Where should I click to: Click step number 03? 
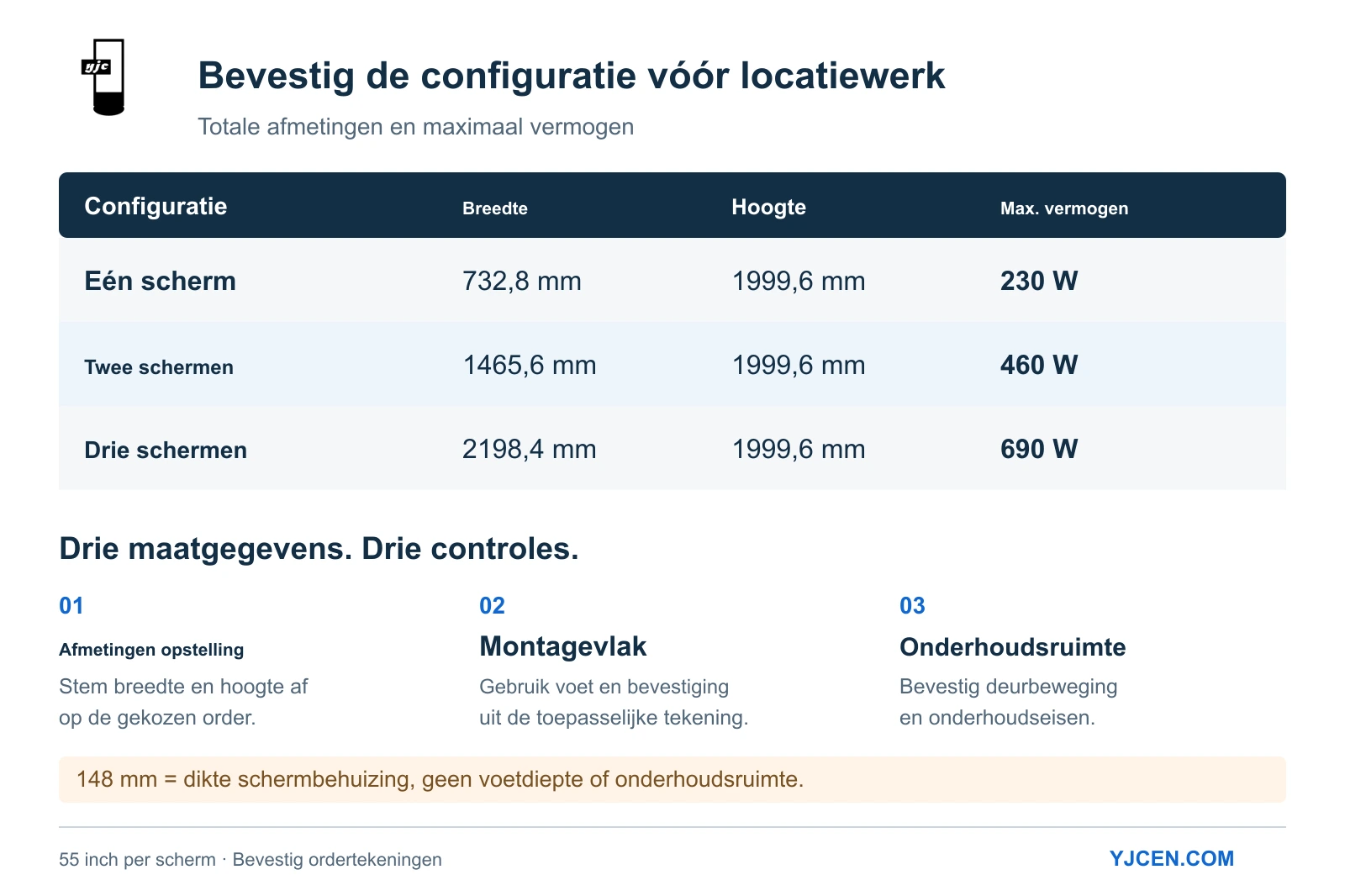click(912, 606)
